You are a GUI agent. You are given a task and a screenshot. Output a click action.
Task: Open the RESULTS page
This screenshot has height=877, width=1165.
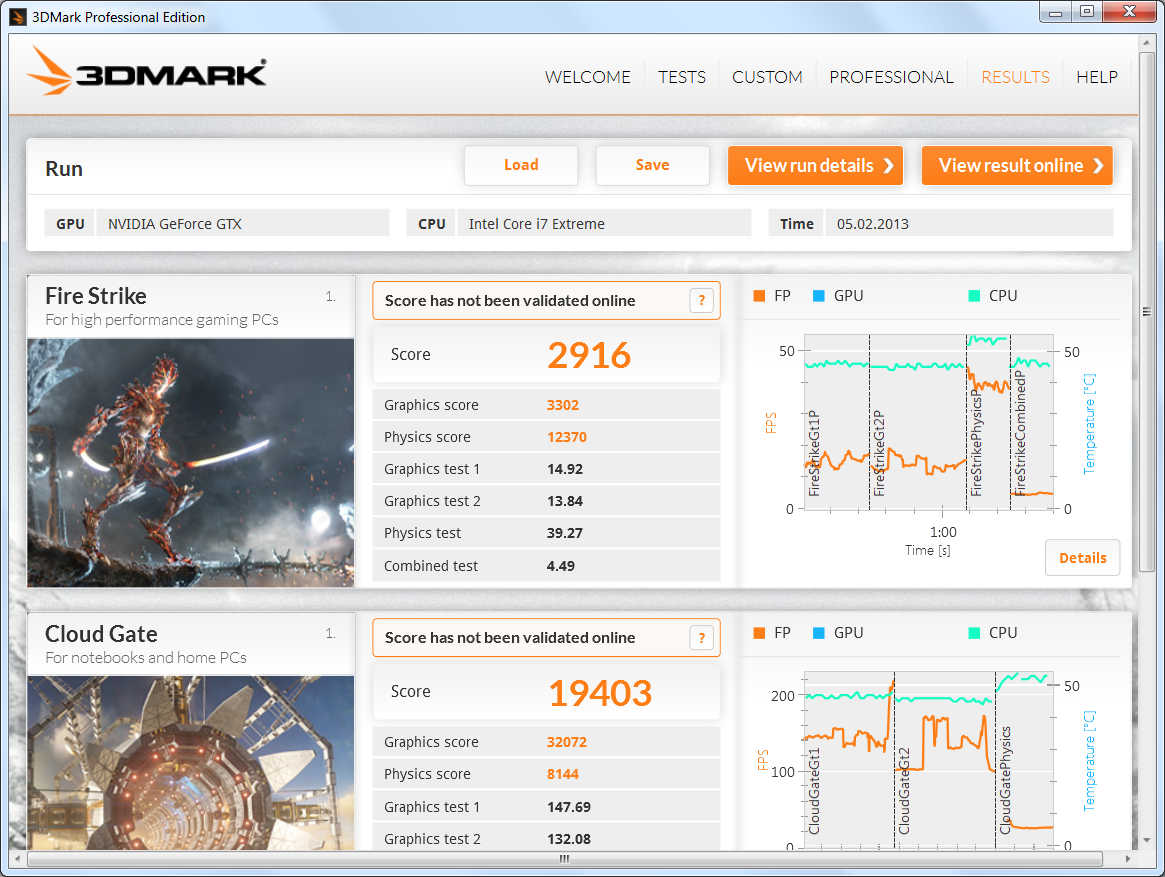pos(1015,77)
